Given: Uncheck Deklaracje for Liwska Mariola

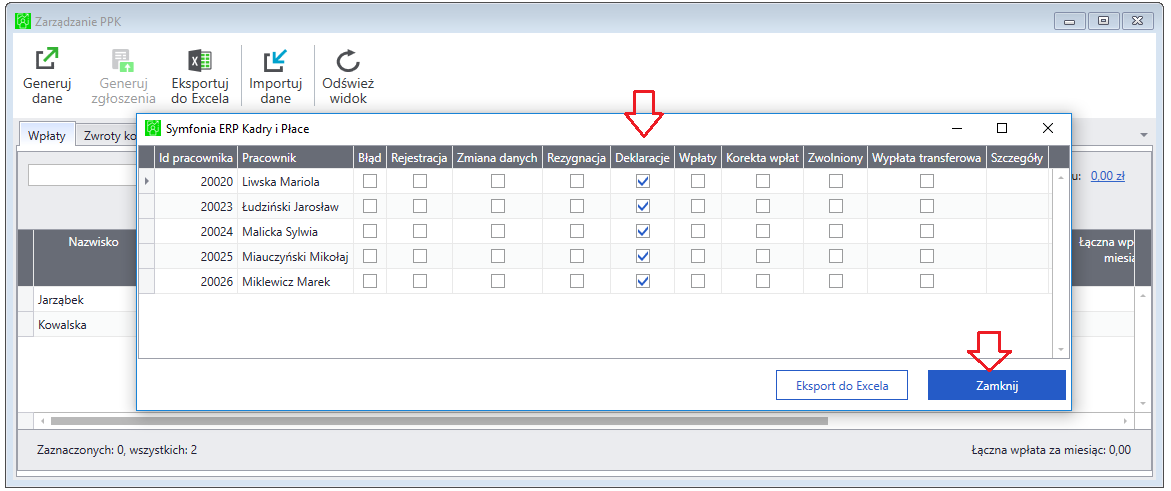Looking at the screenshot, I should click(x=642, y=181).
